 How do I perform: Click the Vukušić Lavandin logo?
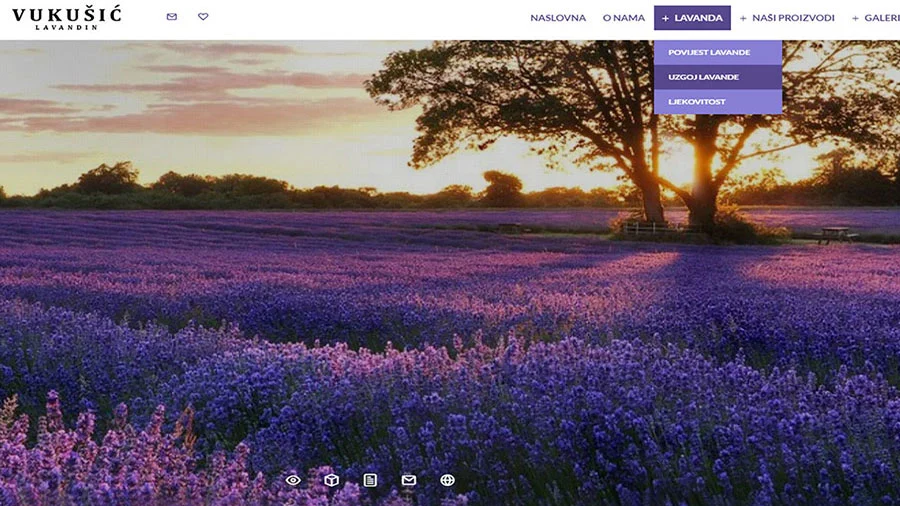tap(66, 18)
